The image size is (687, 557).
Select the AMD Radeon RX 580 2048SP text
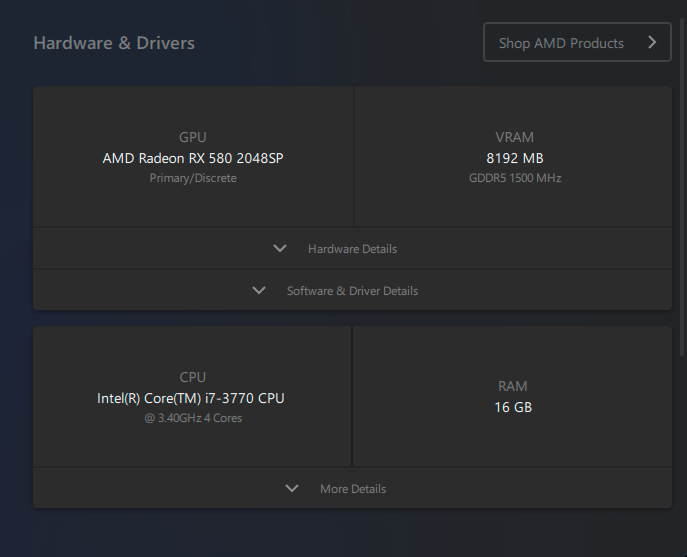click(193, 158)
